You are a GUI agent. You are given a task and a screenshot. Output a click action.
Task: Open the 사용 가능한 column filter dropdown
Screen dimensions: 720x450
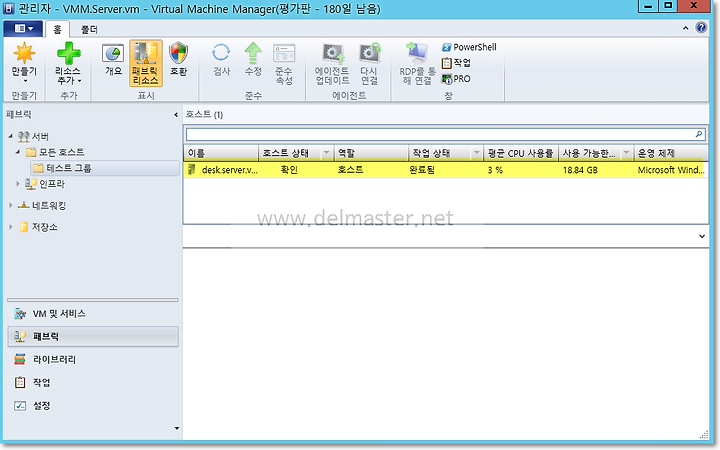(x=627, y=153)
